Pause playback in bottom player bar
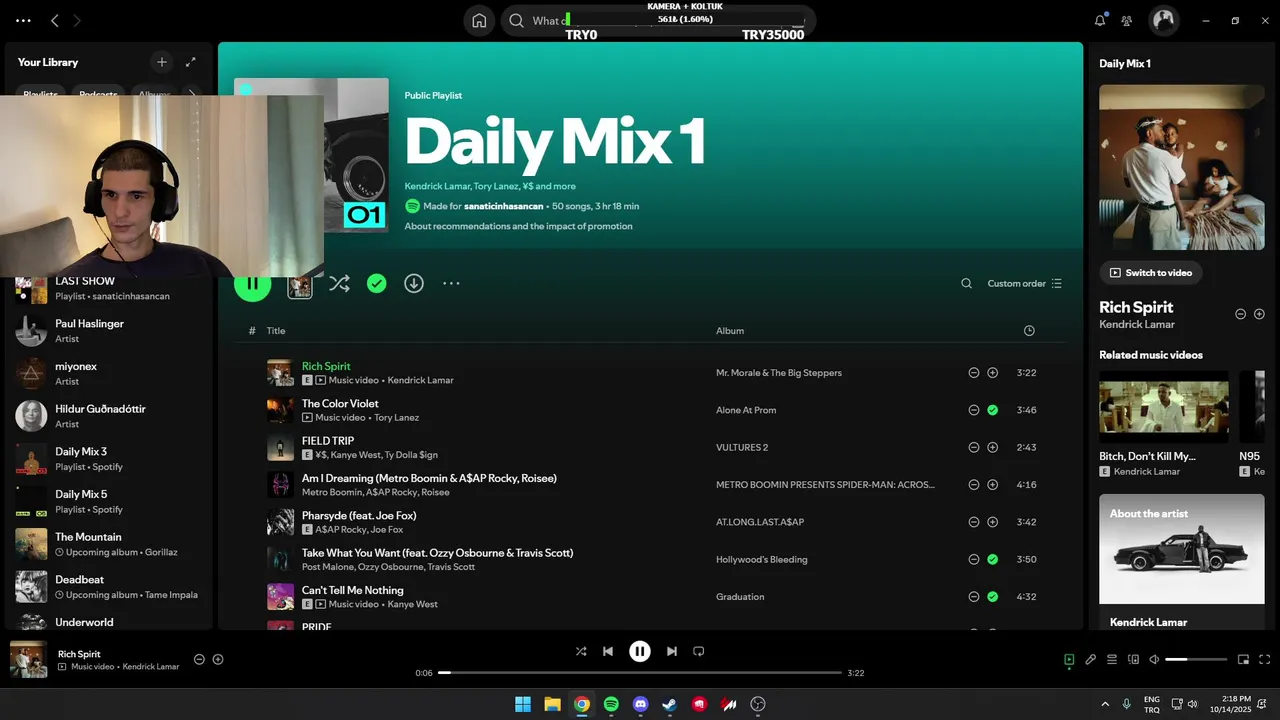The width and height of the screenshot is (1280, 720). (x=640, y=651)
